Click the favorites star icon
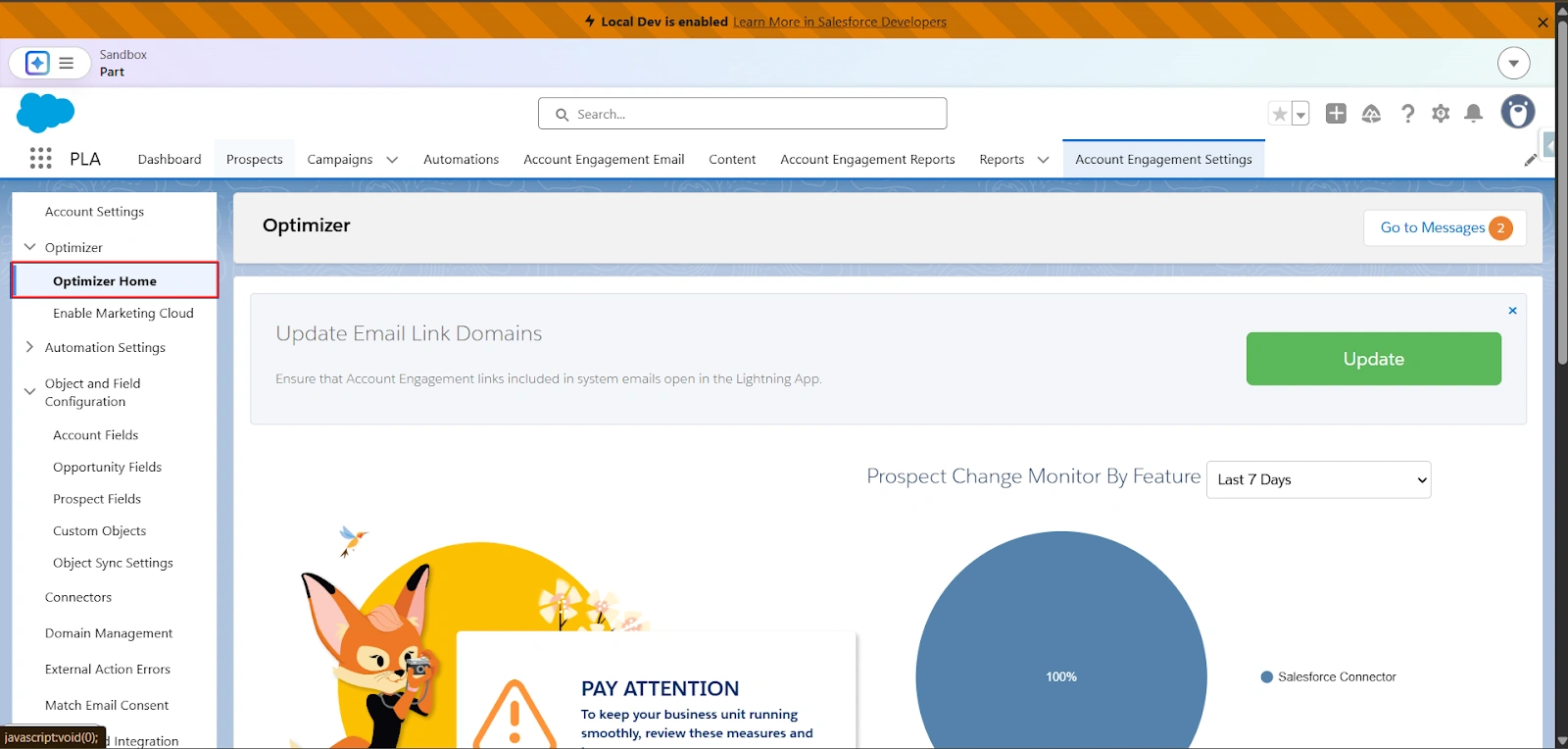 point(1280,114)
